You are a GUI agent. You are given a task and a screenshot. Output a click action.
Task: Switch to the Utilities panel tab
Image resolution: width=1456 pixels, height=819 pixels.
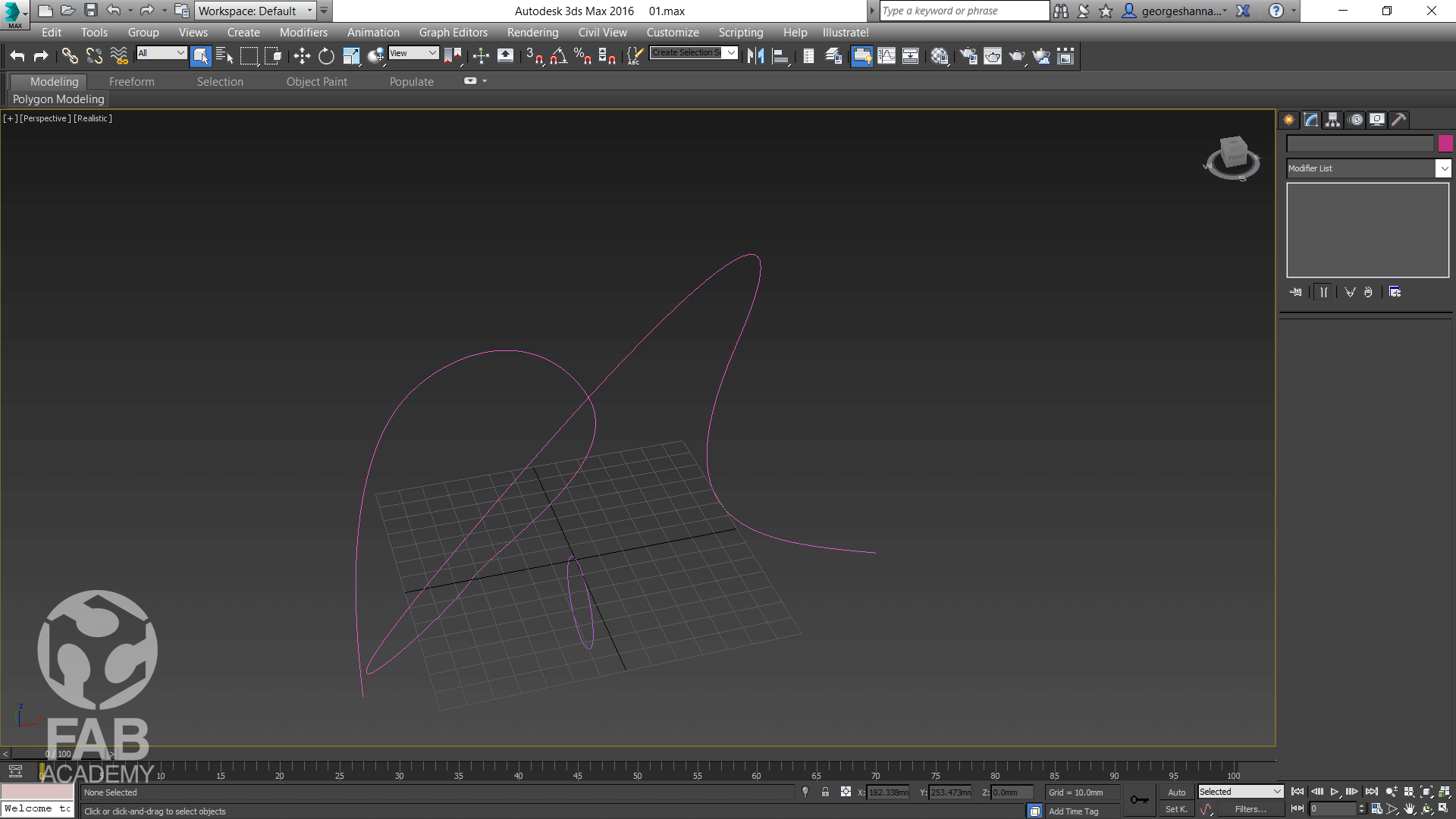point(1399,120)
